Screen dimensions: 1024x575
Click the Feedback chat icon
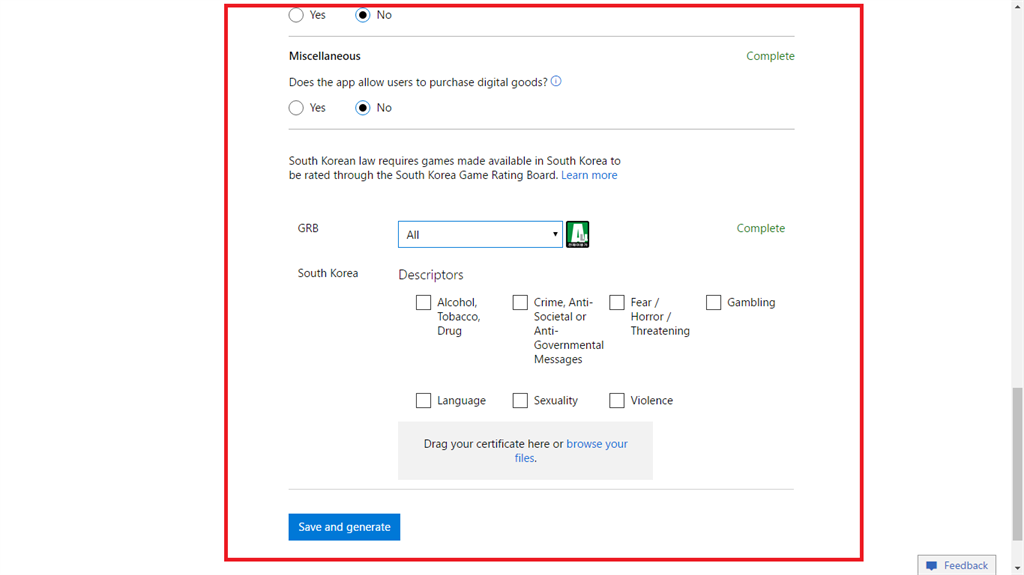931,566
